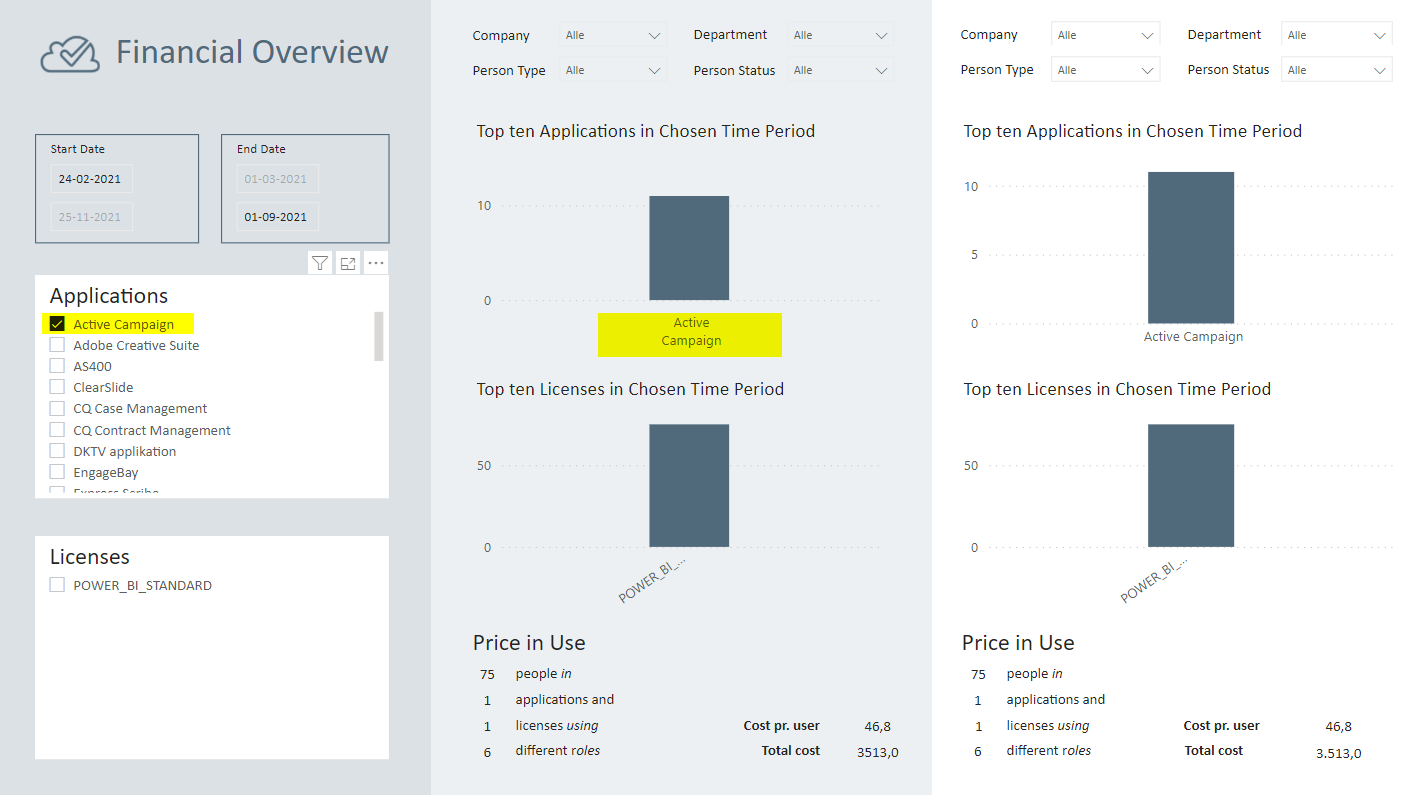Click the filter icon above Applications slicer
The image size is (1422, 795).
click(320, 263)
